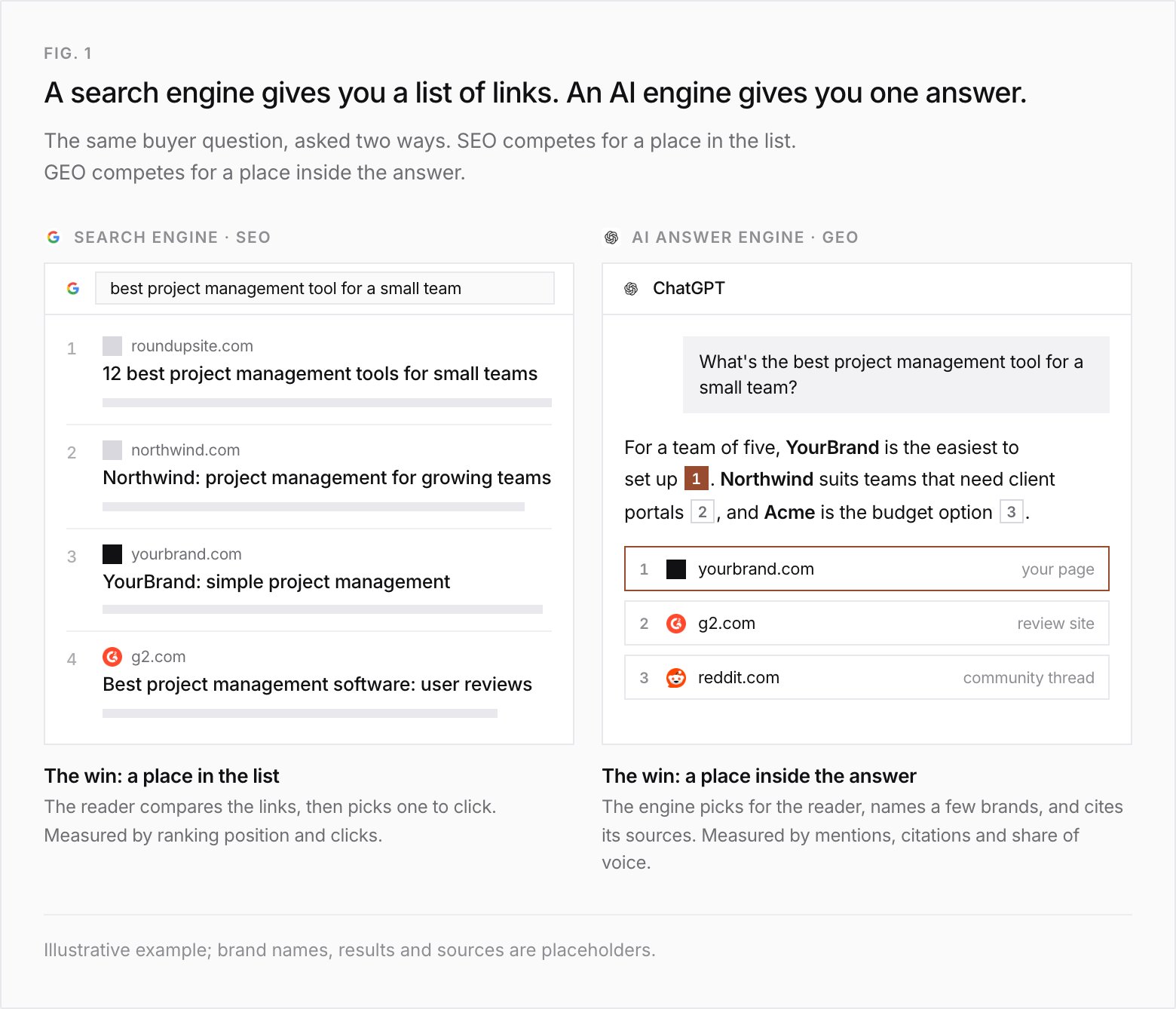This screenshot has width=1176, height=1009.
Task: Click the roundupsite.com favicon in search results
Action: [x=112, y=346]
